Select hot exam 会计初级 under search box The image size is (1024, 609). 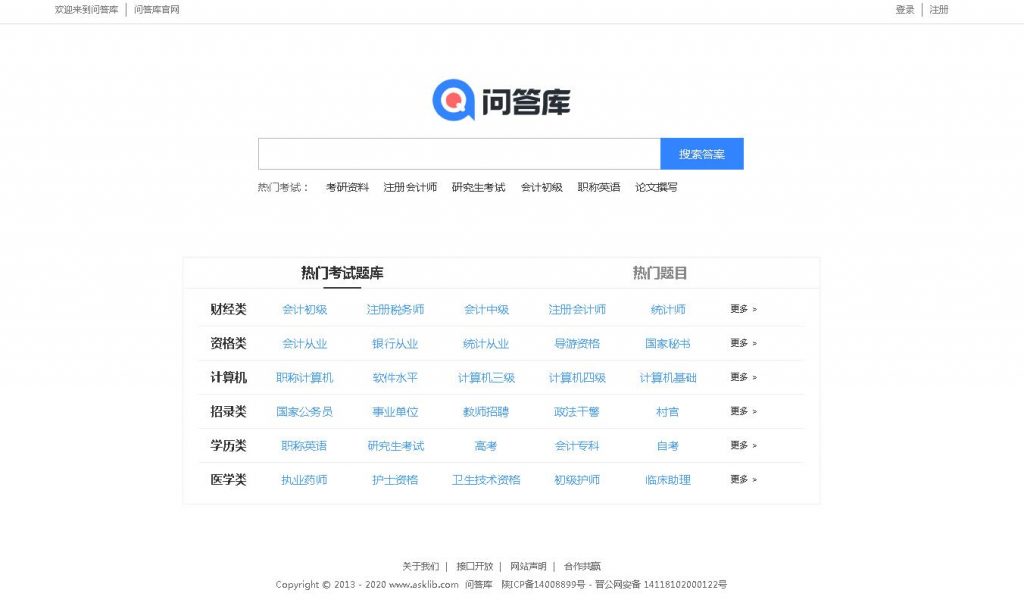pyautogui.click(x=541, y=187)
